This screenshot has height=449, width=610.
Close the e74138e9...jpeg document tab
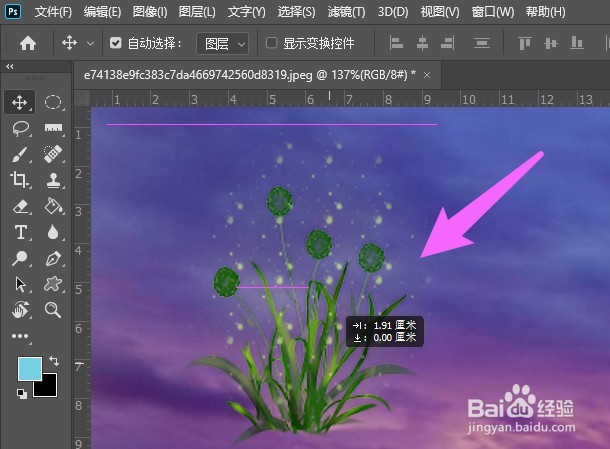427,75
